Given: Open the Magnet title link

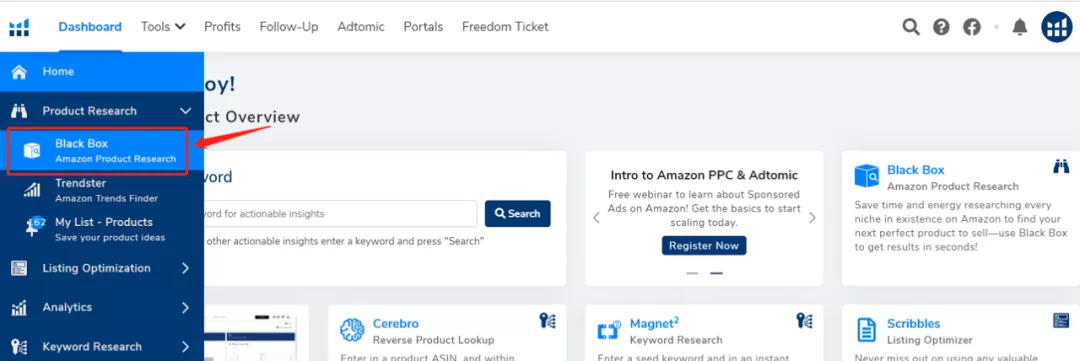Looking at the screenshot, I should [x=654, y=322].
